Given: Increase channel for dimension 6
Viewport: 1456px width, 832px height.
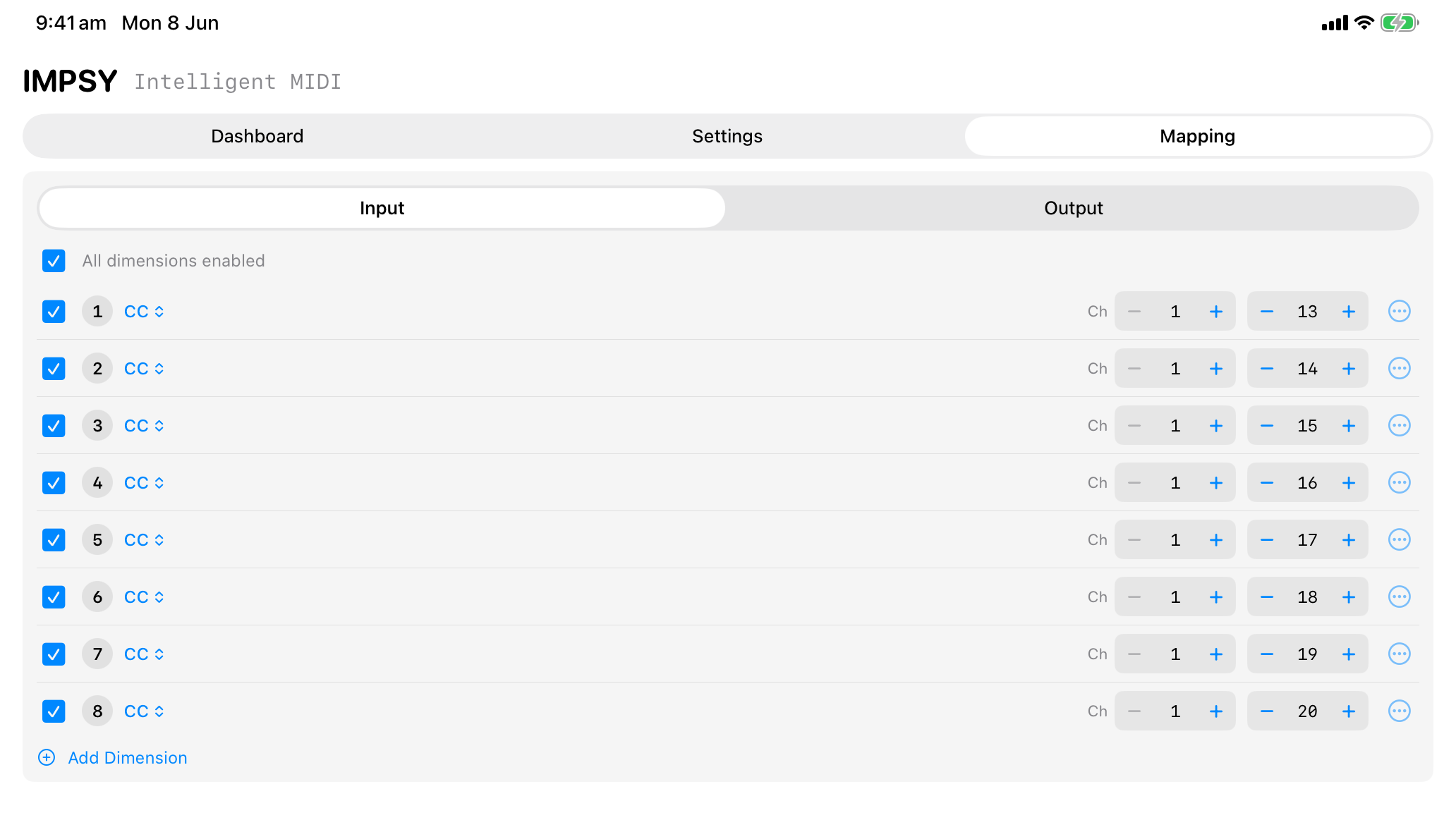Looking at the screenshot, I should coord(1215,597).
